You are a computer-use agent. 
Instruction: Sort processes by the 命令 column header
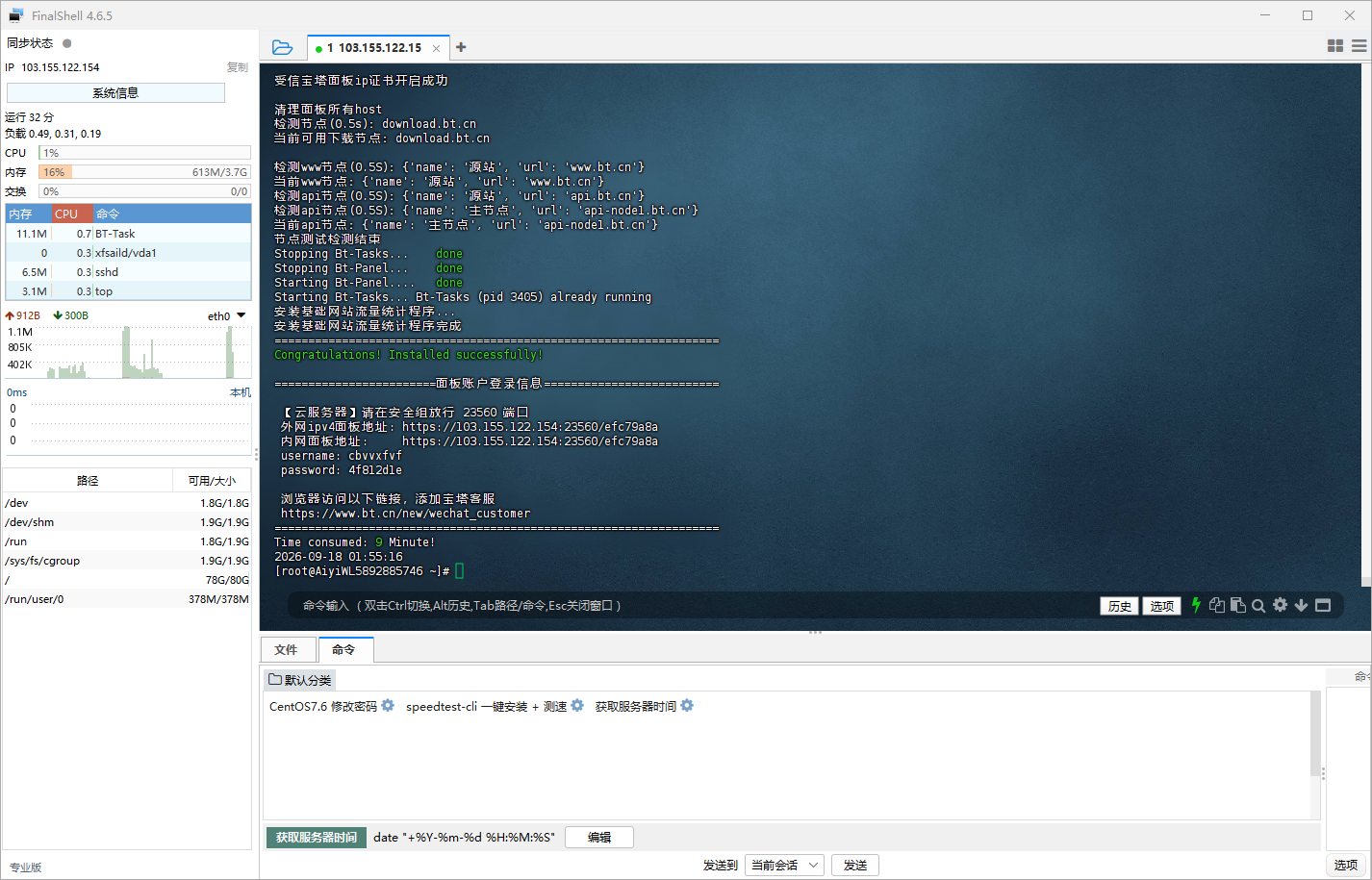click(172, 214)
